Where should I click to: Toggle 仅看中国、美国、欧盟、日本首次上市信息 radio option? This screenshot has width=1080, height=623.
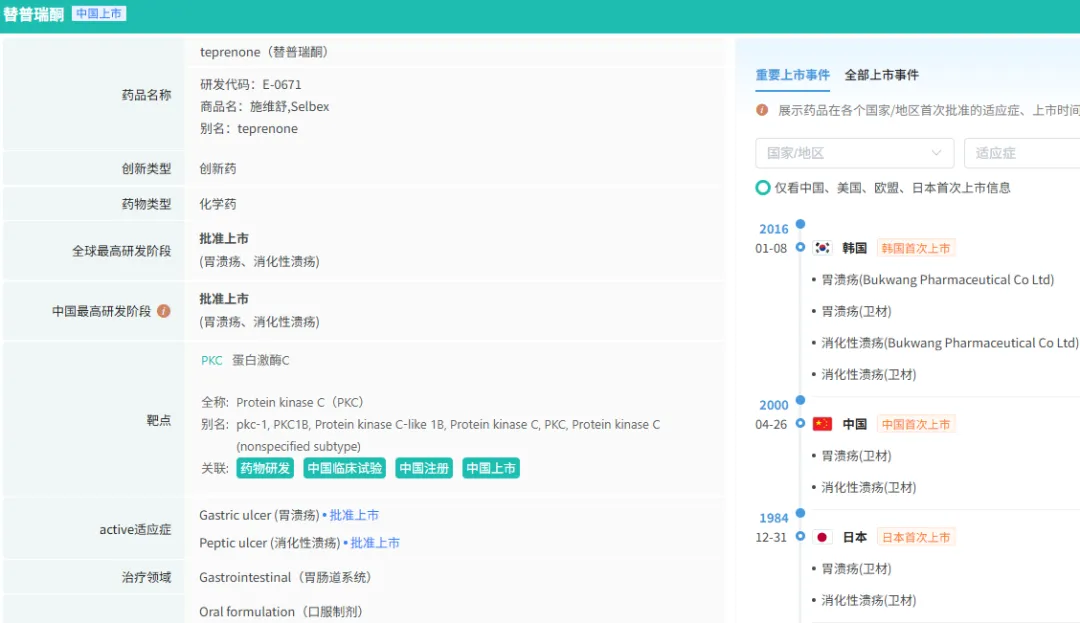[x=763, y=188]
